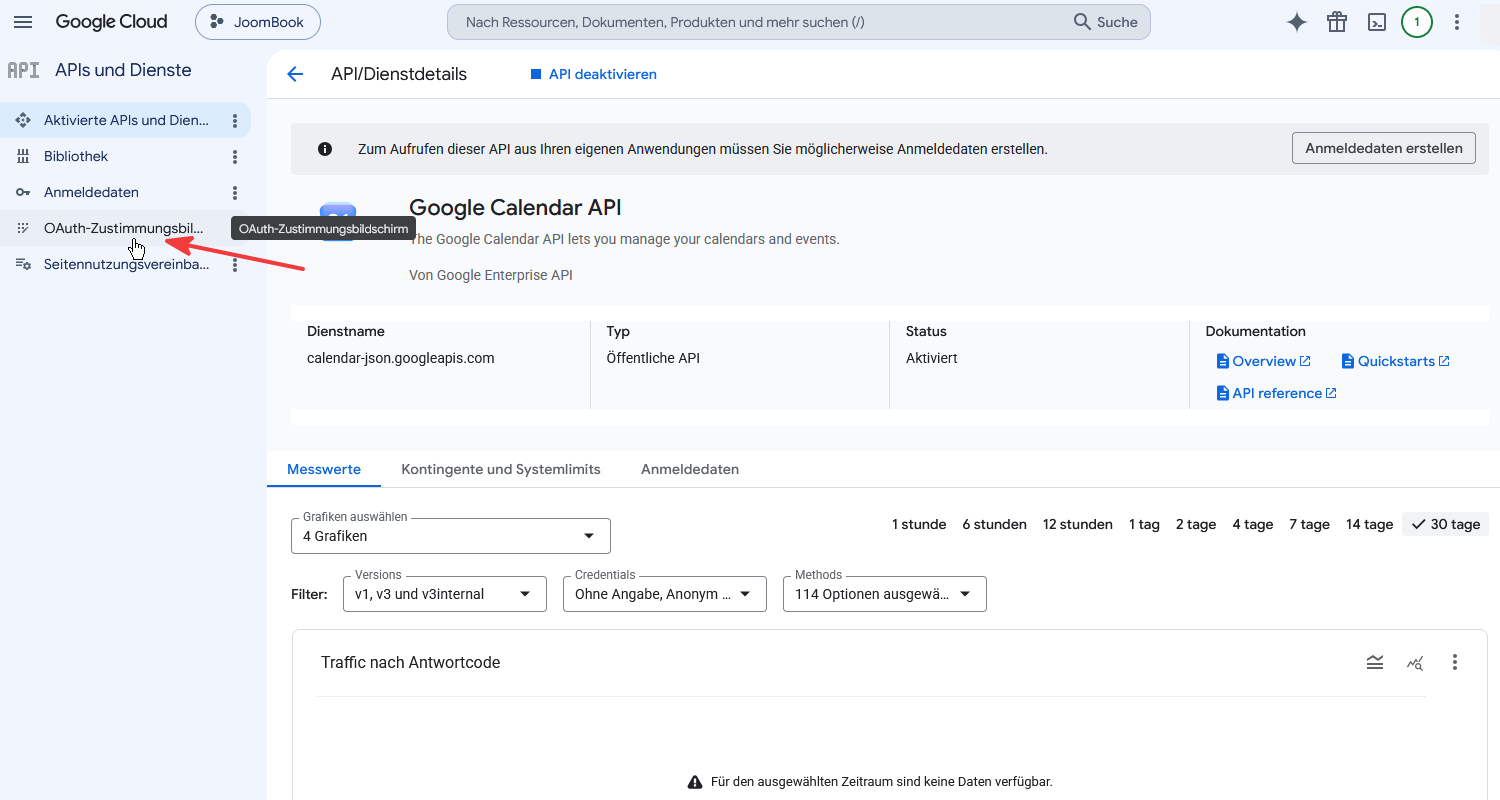Viewport: 1500px width, 800px height.
Task: Go back with the arrow icon
Action: (x=295, y=74)
